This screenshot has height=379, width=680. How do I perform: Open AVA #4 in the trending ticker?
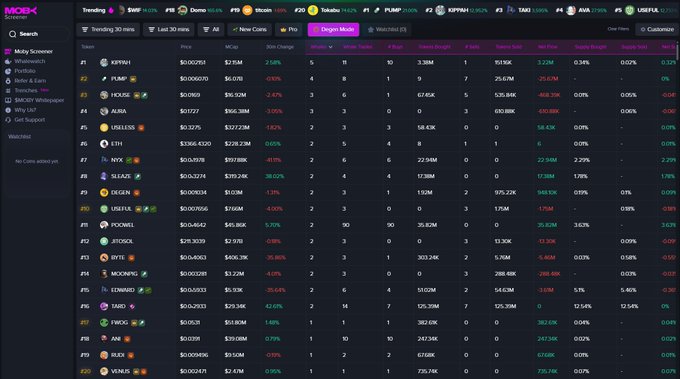tap(581, 10)
